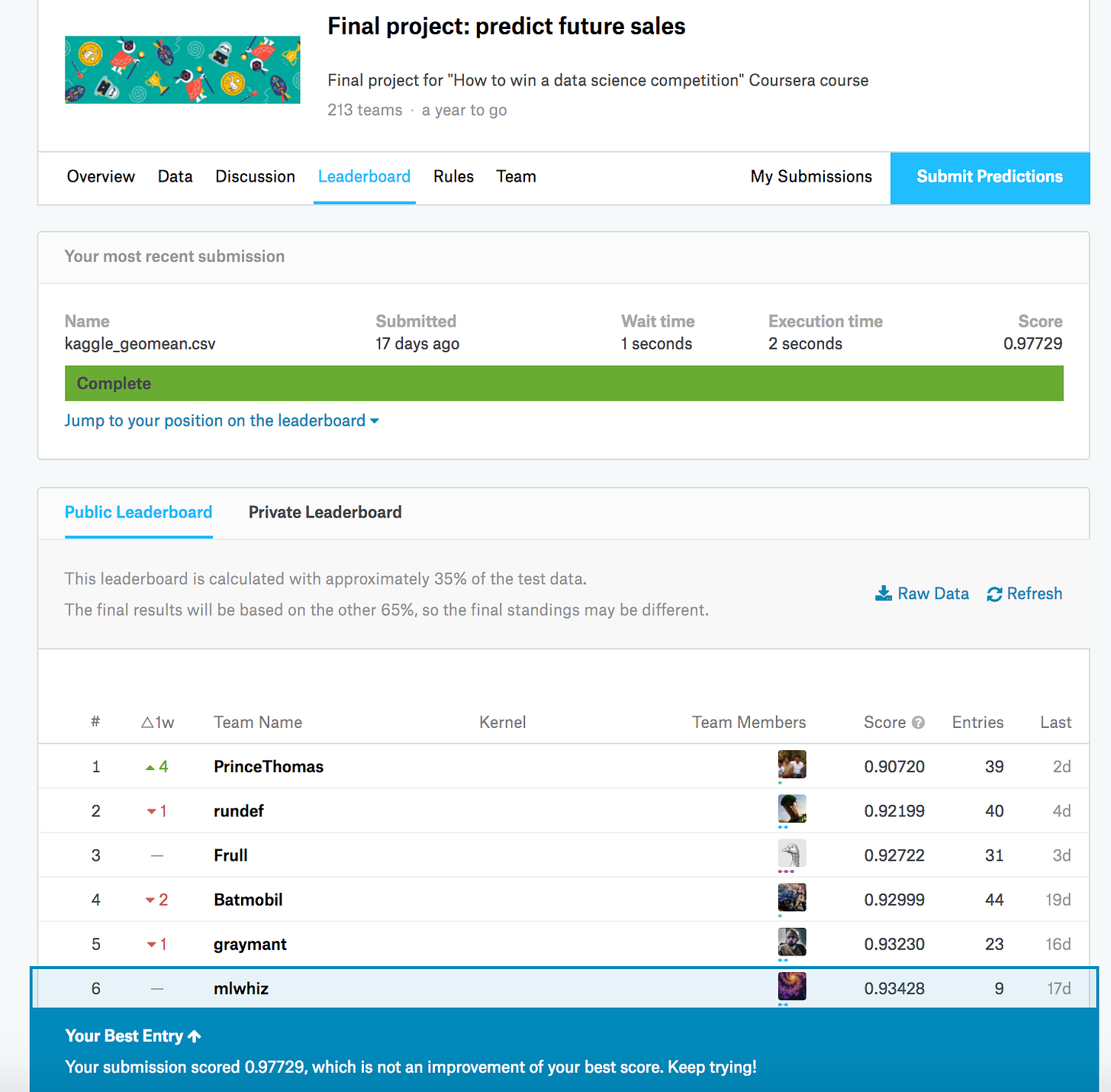
Task: Open the mlwhiz team name
Action: pos(241,989)
